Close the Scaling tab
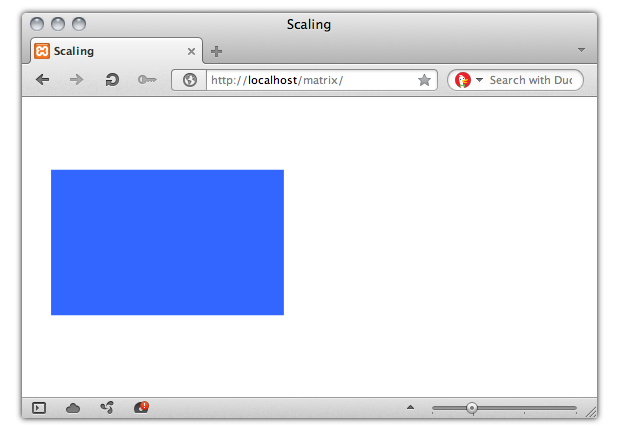Image resolution: width=620 pixels, height=430 pixels. pyautogui.click(x=191, y=51)
